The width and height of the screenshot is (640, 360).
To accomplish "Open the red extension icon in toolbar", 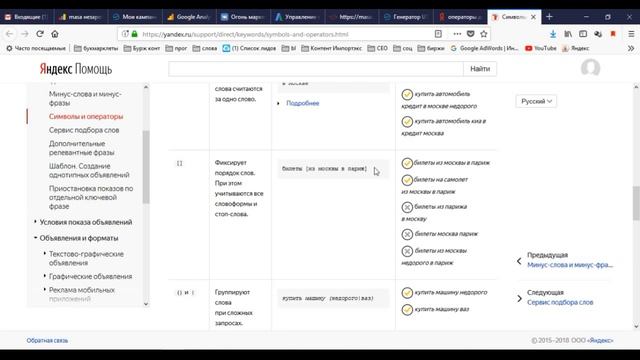I will 613,34.
